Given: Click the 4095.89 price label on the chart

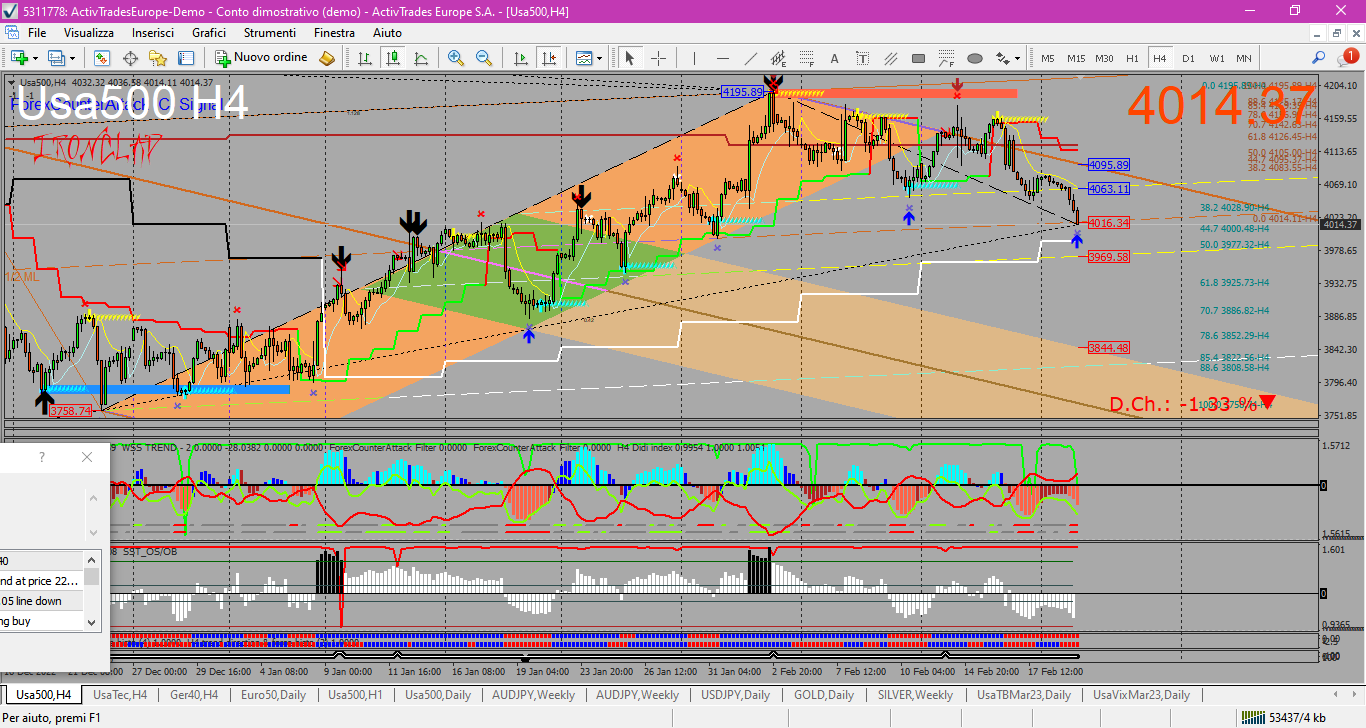Looking at the screenshot, I should [x=1109, y=165].
